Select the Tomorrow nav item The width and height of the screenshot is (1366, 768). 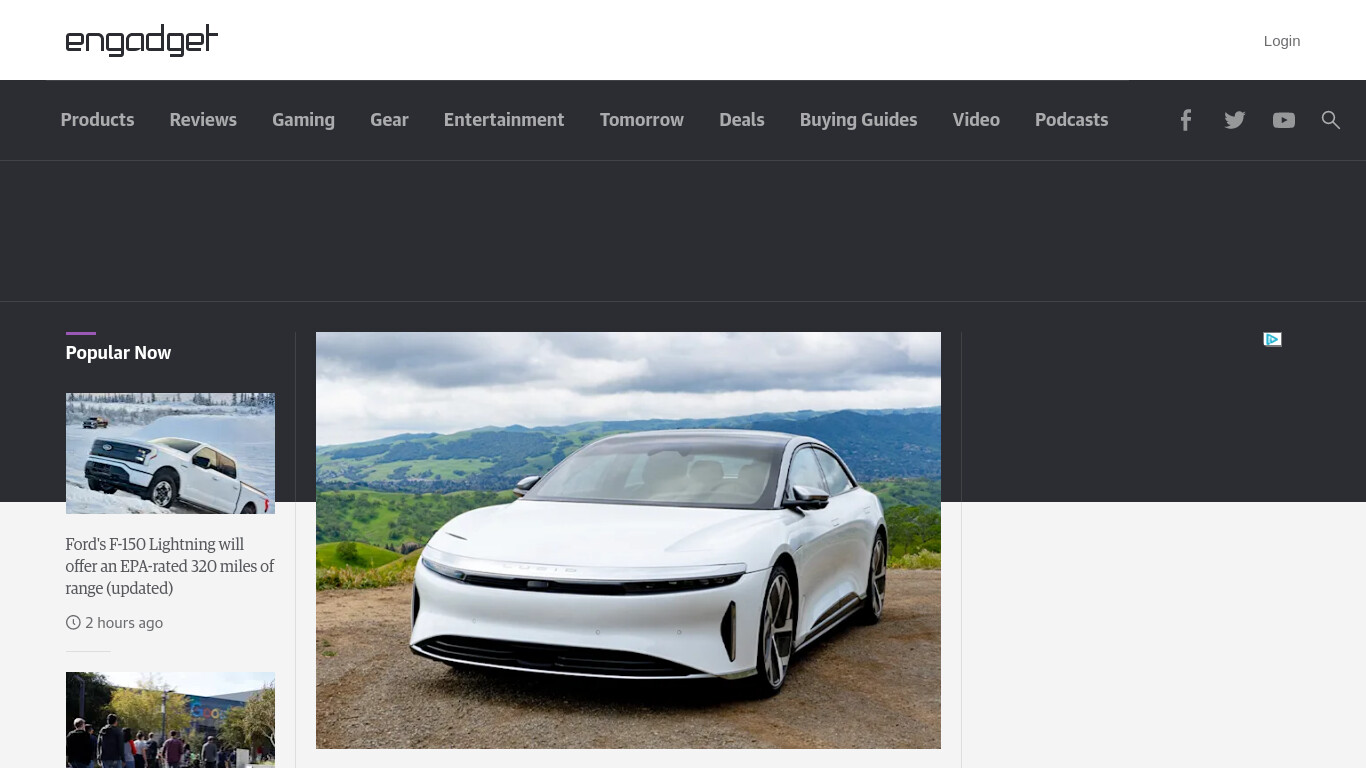point(642,120)
